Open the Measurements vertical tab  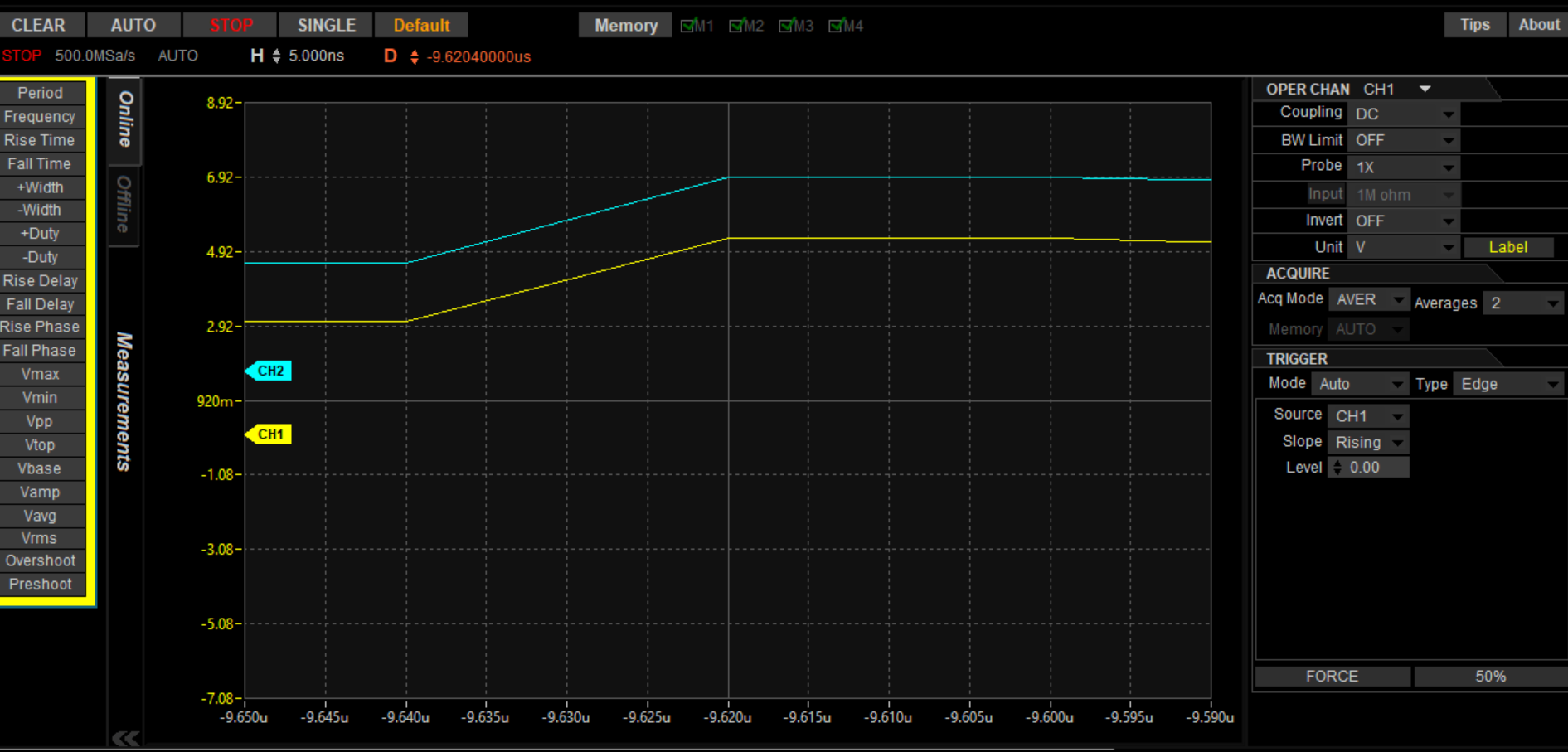click(124, 402)
